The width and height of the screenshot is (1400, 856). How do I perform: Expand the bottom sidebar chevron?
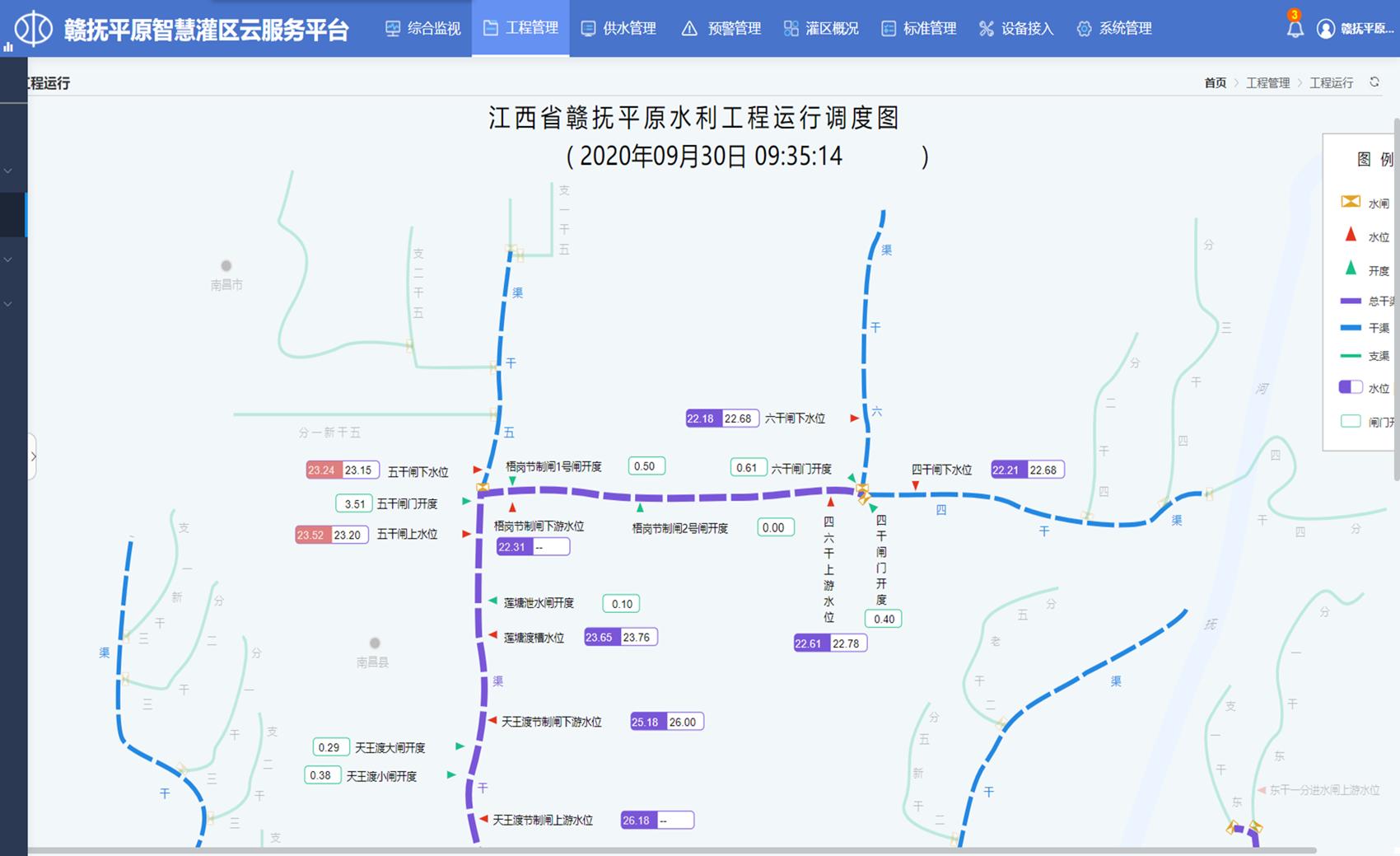coord(8,303)
